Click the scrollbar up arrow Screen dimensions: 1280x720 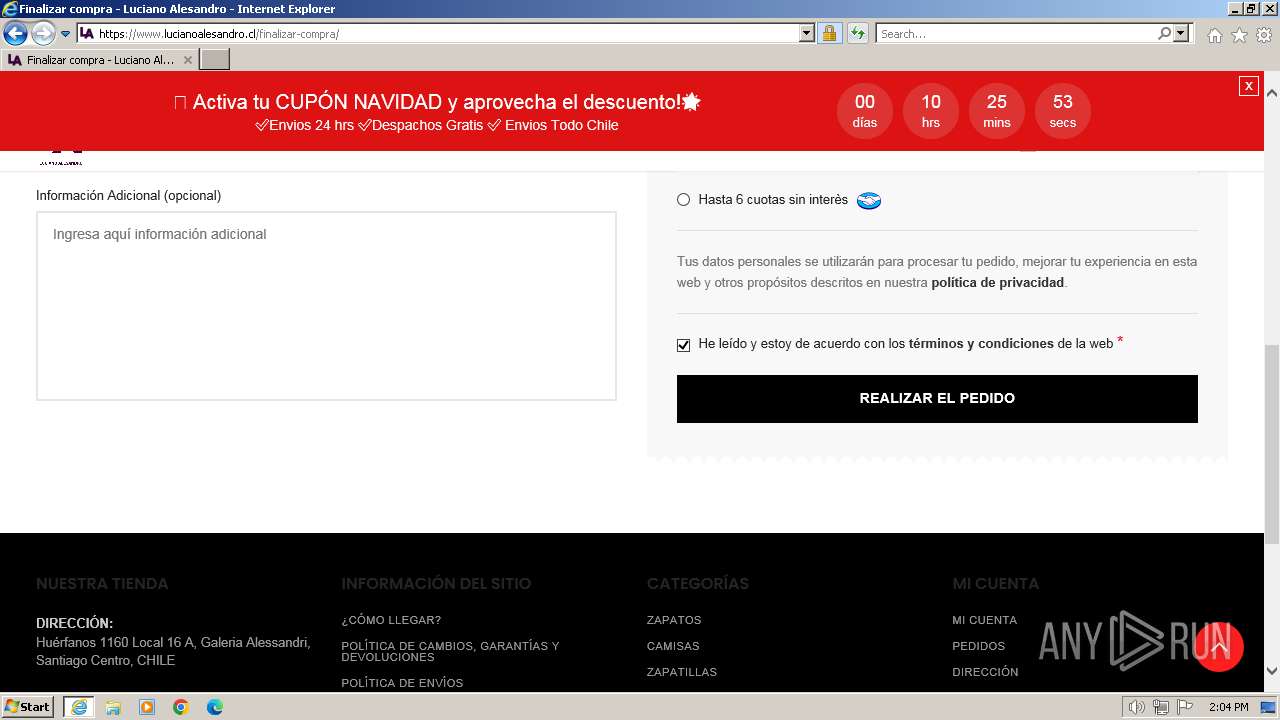point(1272,93)
